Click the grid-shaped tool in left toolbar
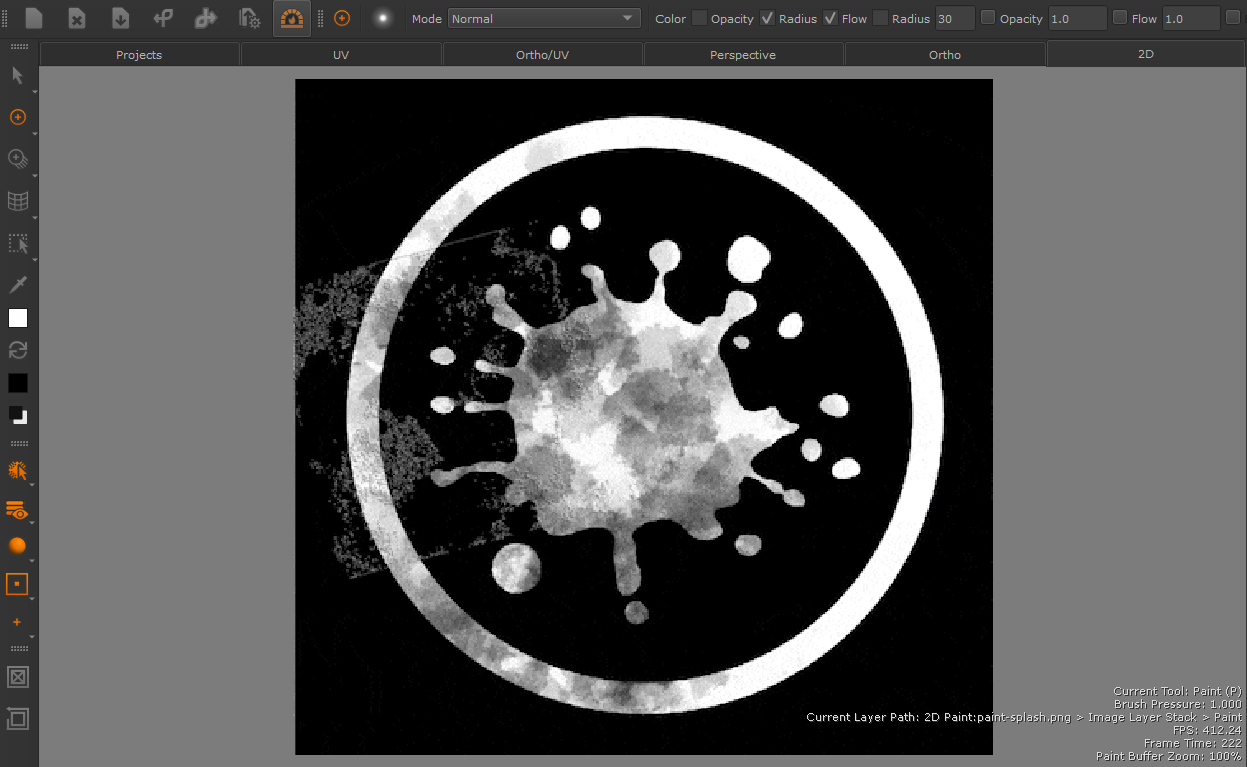This screenshot has height=767, width=1247. 17,201
